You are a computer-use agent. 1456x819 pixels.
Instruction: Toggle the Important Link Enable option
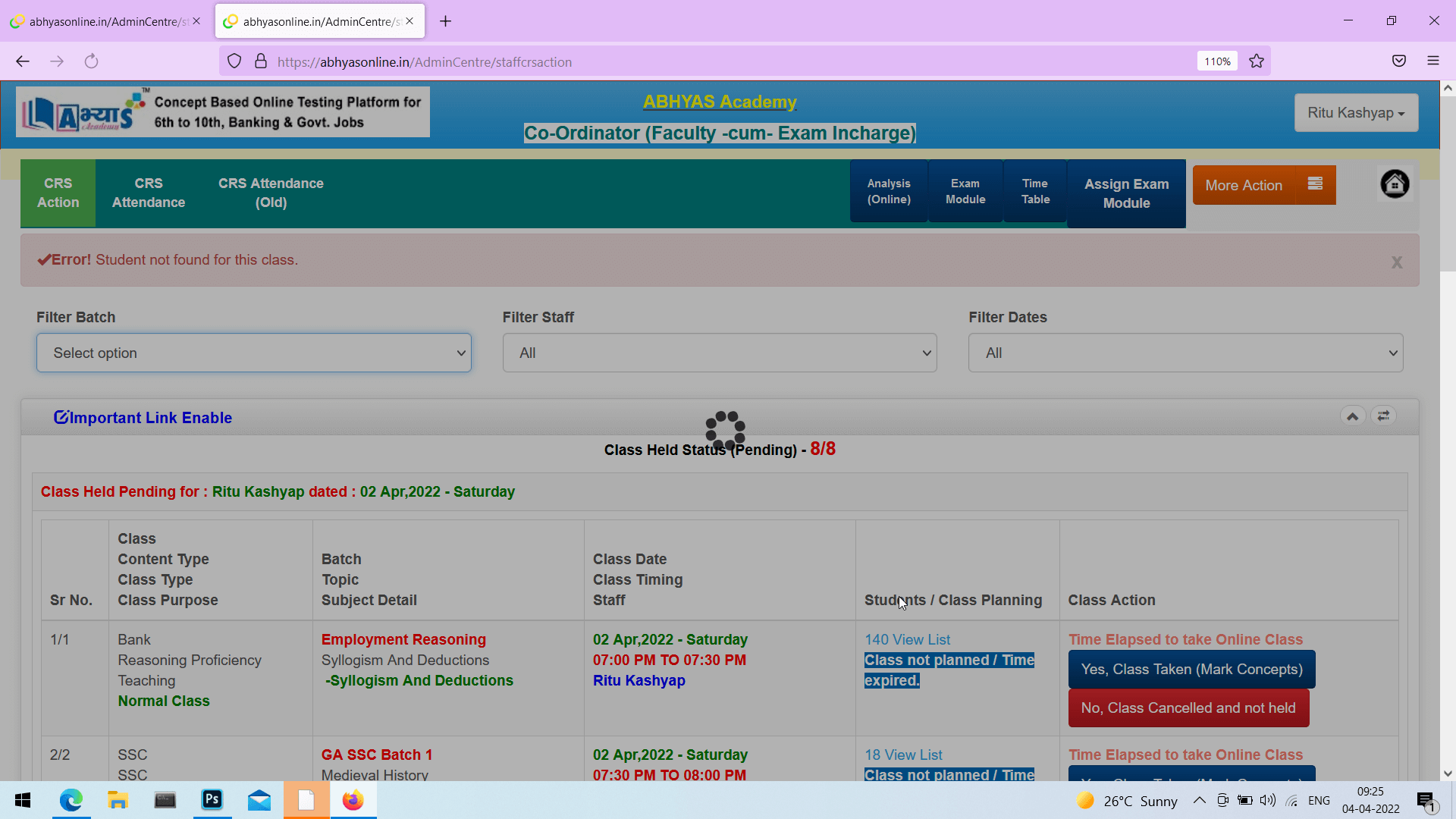pyautogui.click(x=143, y=418)
